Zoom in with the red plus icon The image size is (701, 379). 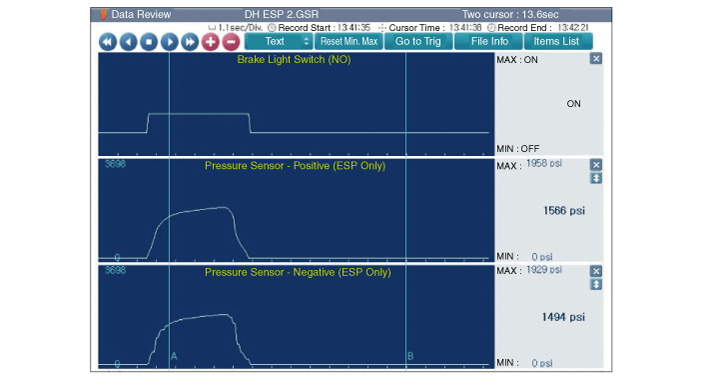(211, 42)
